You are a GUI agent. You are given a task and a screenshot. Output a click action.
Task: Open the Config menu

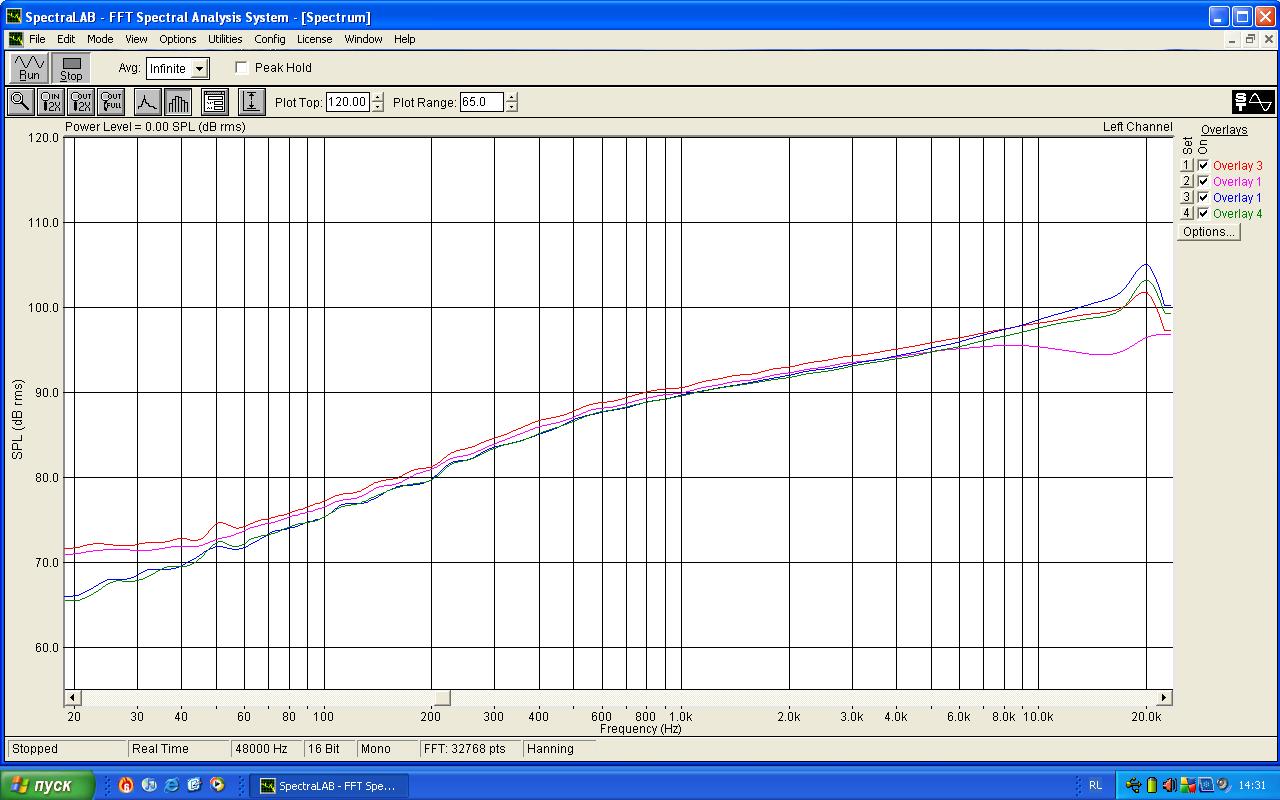[x=270, y=39]
